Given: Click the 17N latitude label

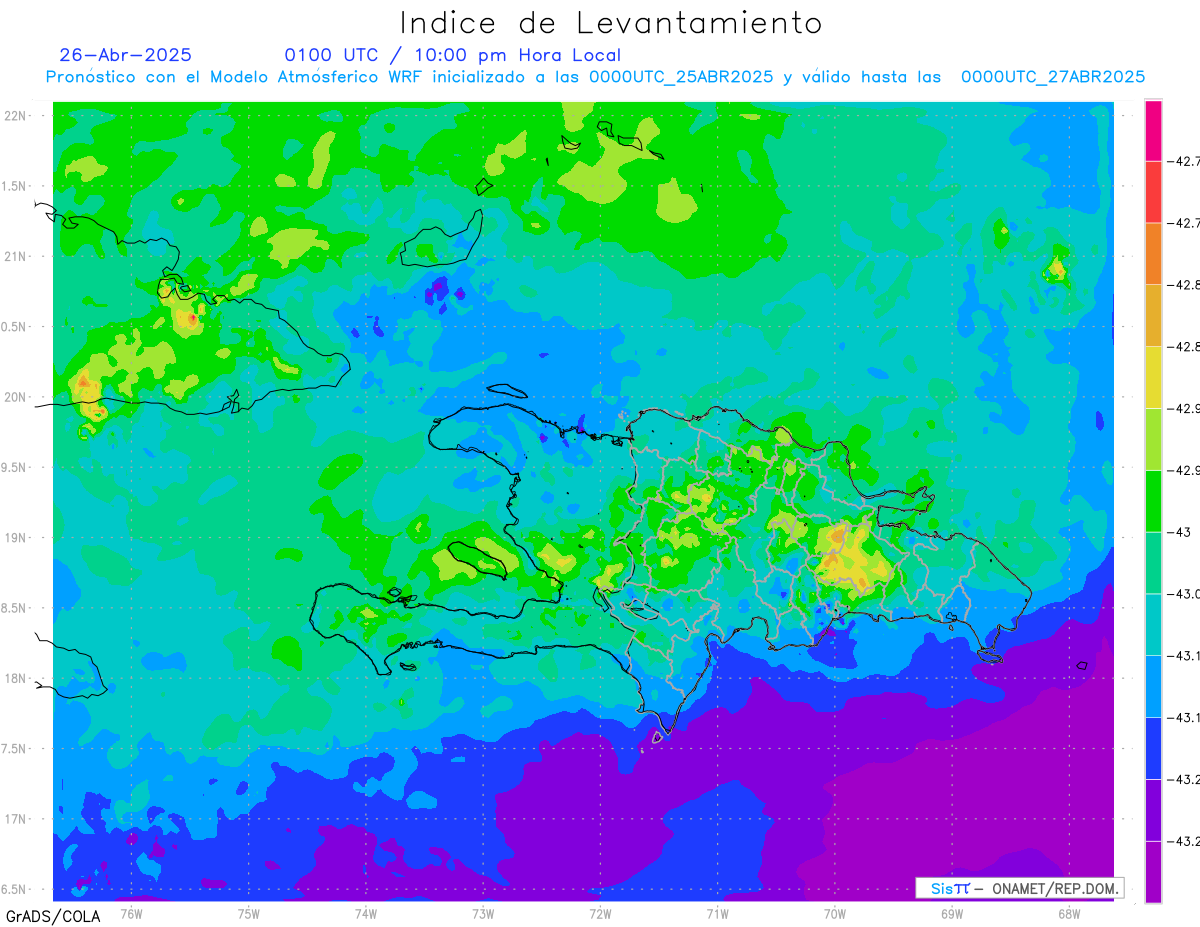Looking at the screenshot, I should [17, 819].
